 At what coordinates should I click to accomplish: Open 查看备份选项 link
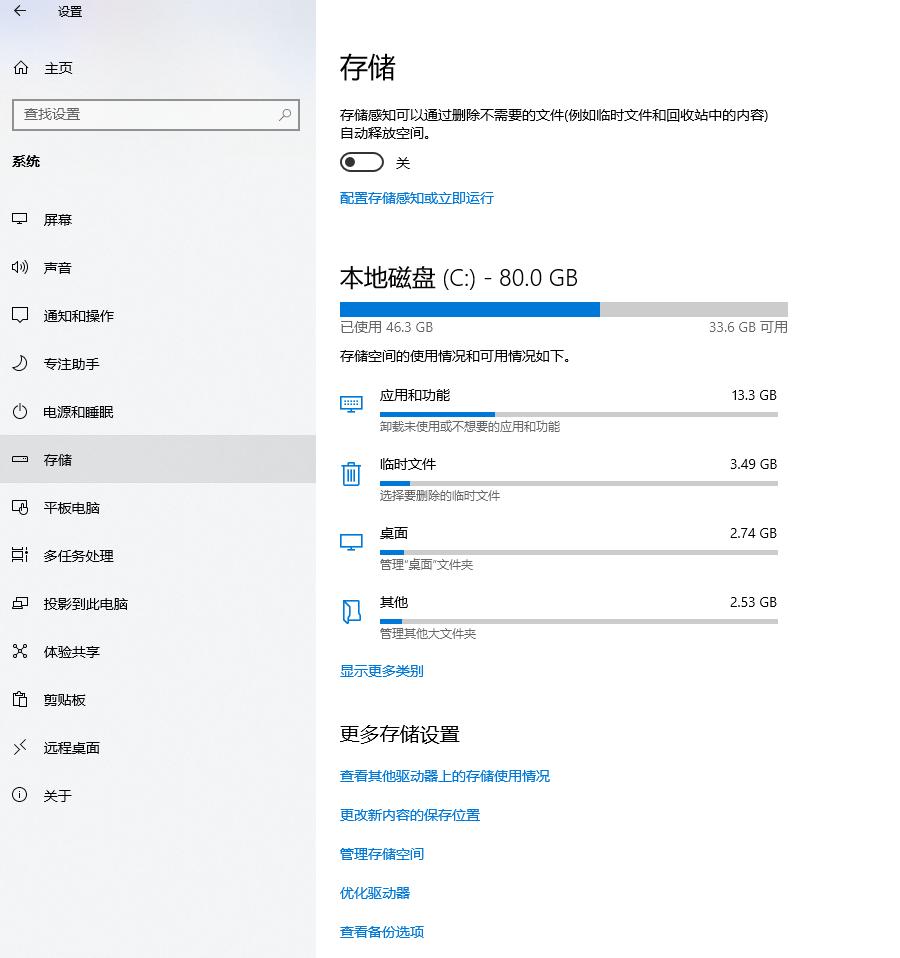[x=381, y=932]
